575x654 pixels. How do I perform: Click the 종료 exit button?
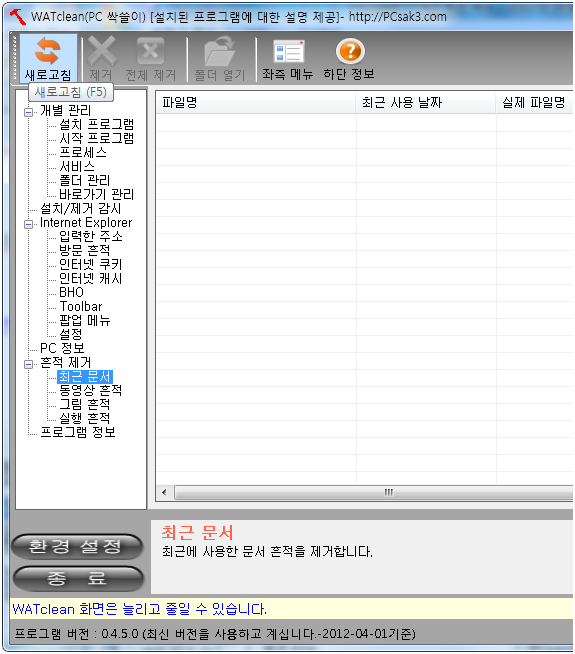(78, 579)
